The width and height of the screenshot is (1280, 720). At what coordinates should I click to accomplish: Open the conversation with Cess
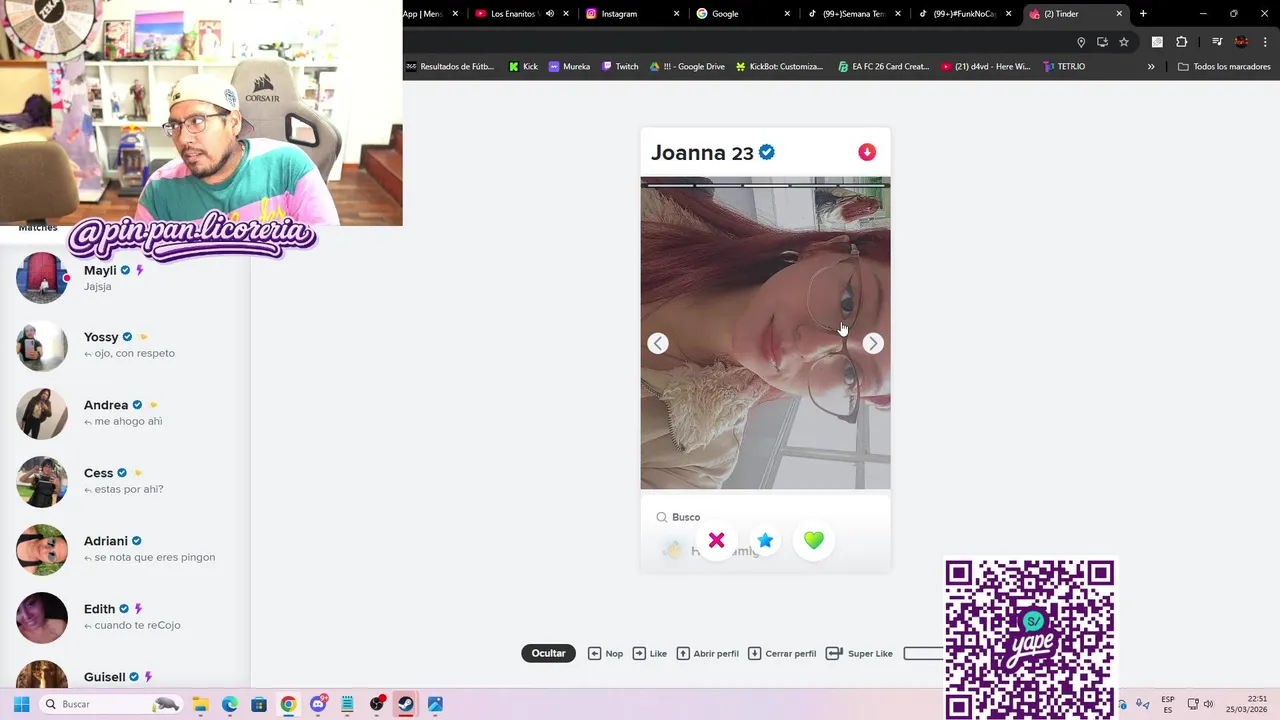[x=125, y=481]
